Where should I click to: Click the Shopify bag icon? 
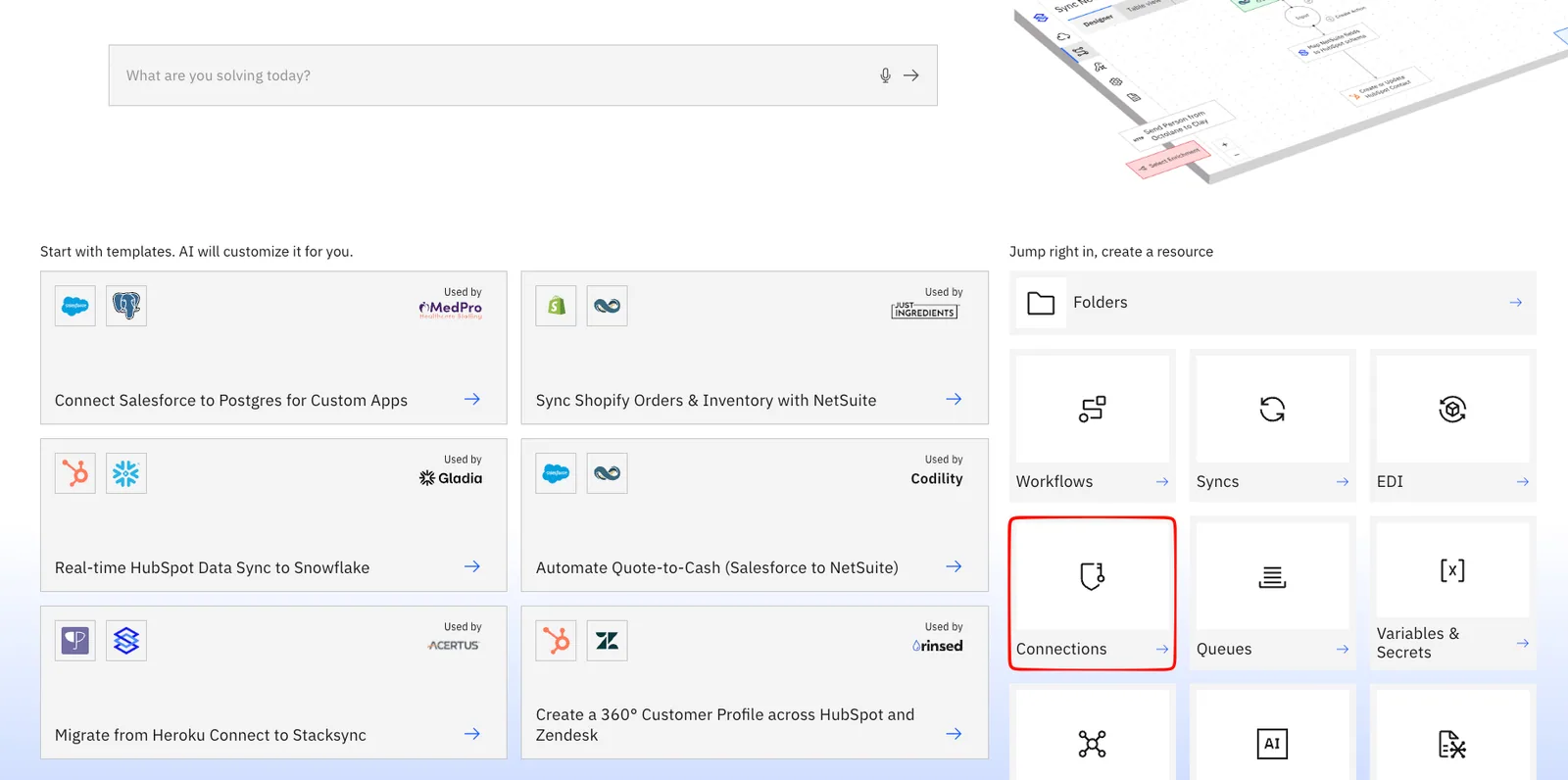(x=557, y=306)
